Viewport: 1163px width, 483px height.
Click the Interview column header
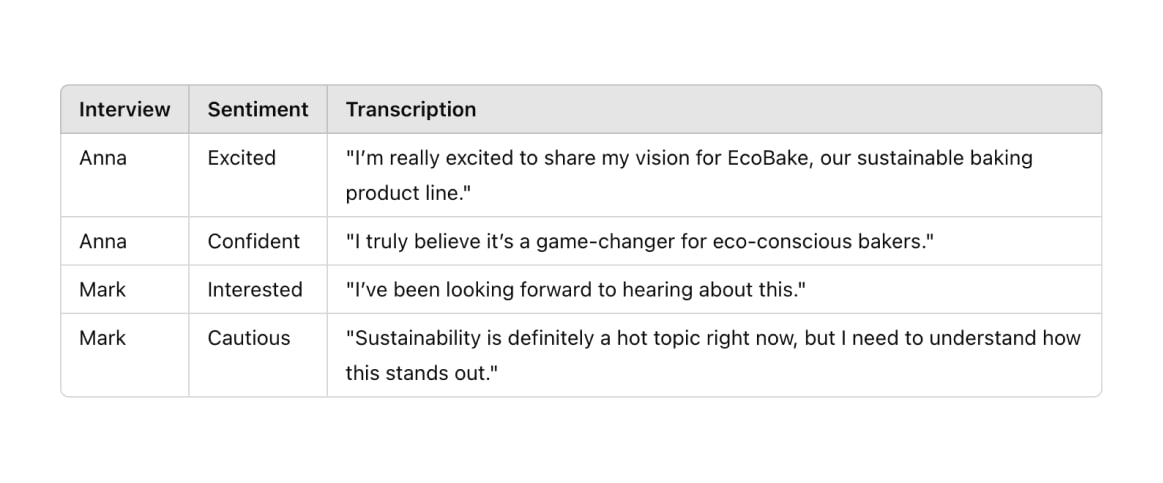coord(125,110)
